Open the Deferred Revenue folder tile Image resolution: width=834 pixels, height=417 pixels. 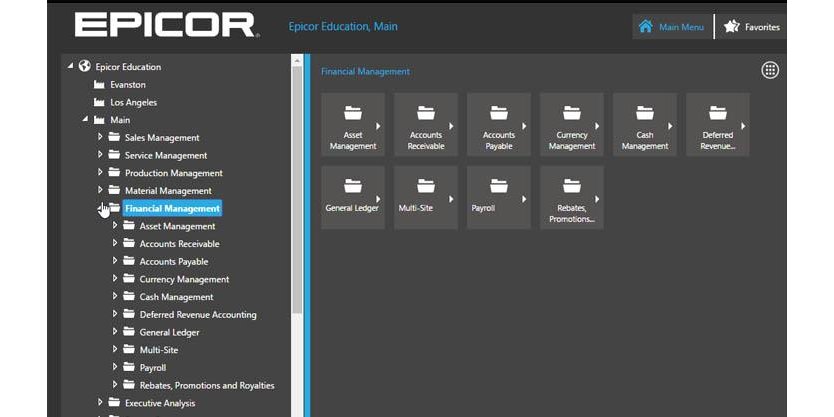[x=718, y=124]
